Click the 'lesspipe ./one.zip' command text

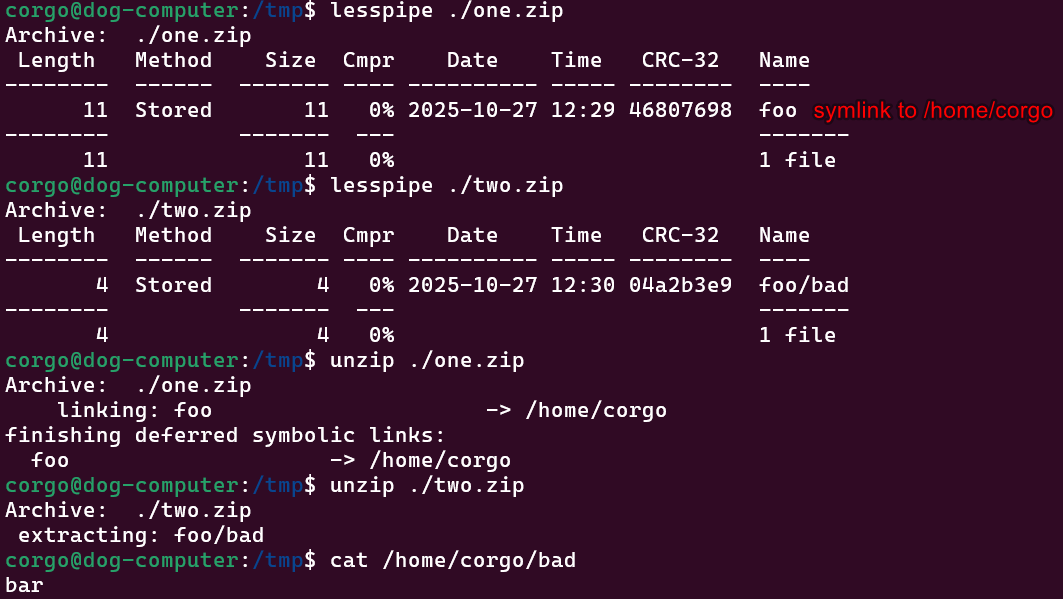(x=446, y=11)
